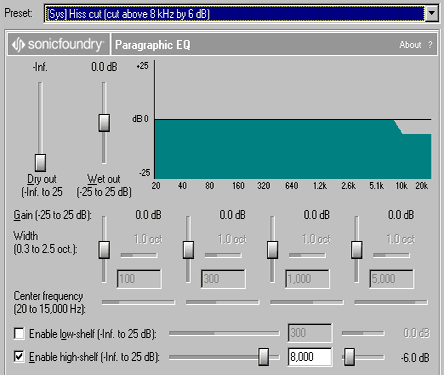Click the Sonic Foundry logo
The height and width of the screenshot is (375, 444).
tap(58, 44)
